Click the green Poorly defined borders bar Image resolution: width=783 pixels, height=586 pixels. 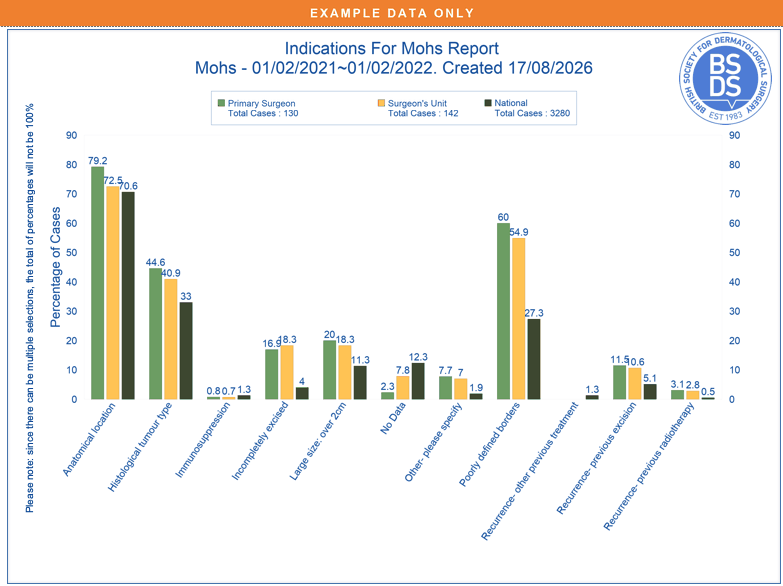(503, 311)
